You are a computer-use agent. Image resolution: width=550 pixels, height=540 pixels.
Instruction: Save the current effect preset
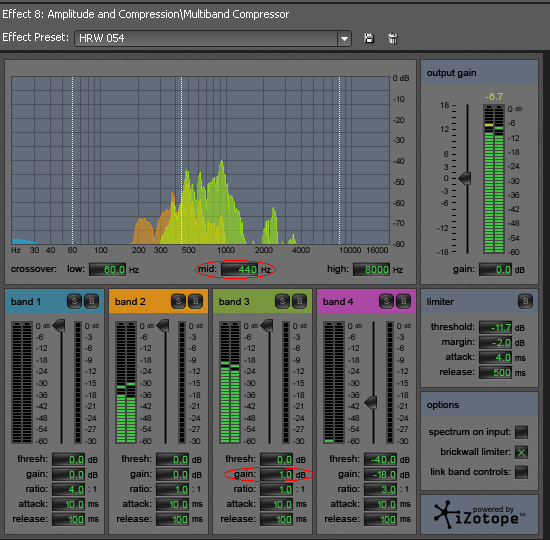click(369, 38)
